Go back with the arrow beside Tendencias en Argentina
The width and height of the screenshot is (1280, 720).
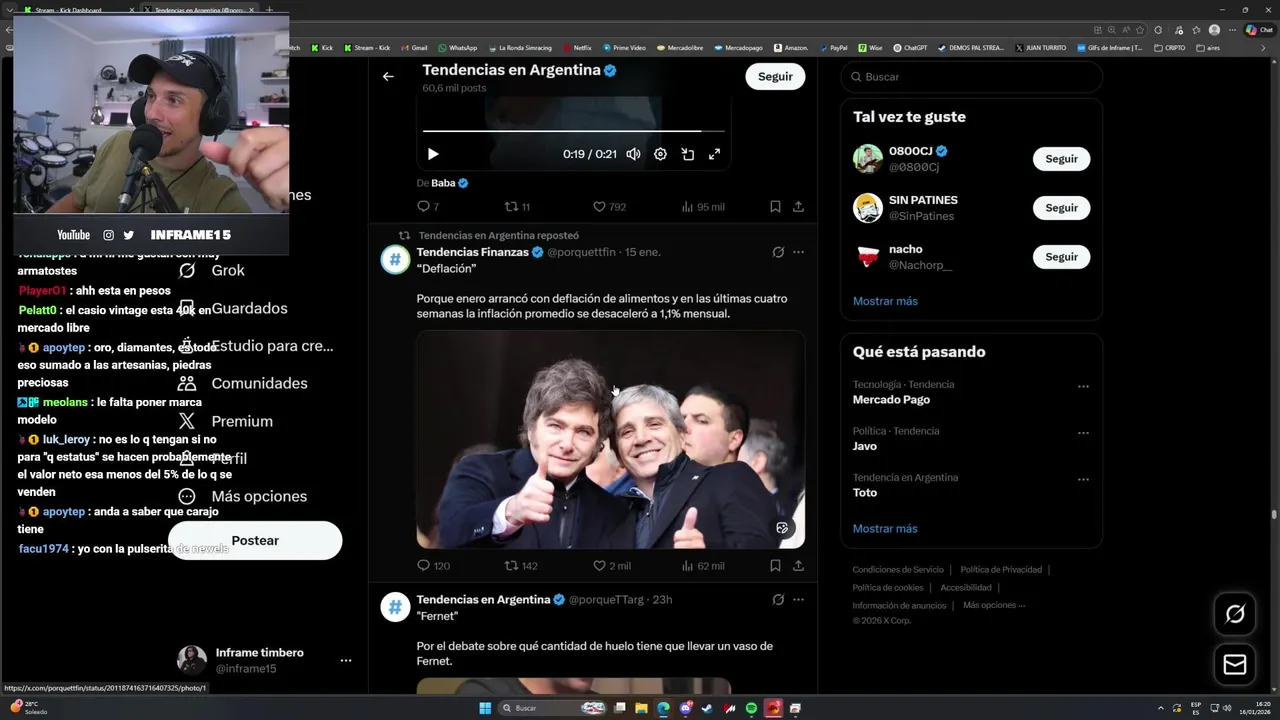(x=388, y=76)
